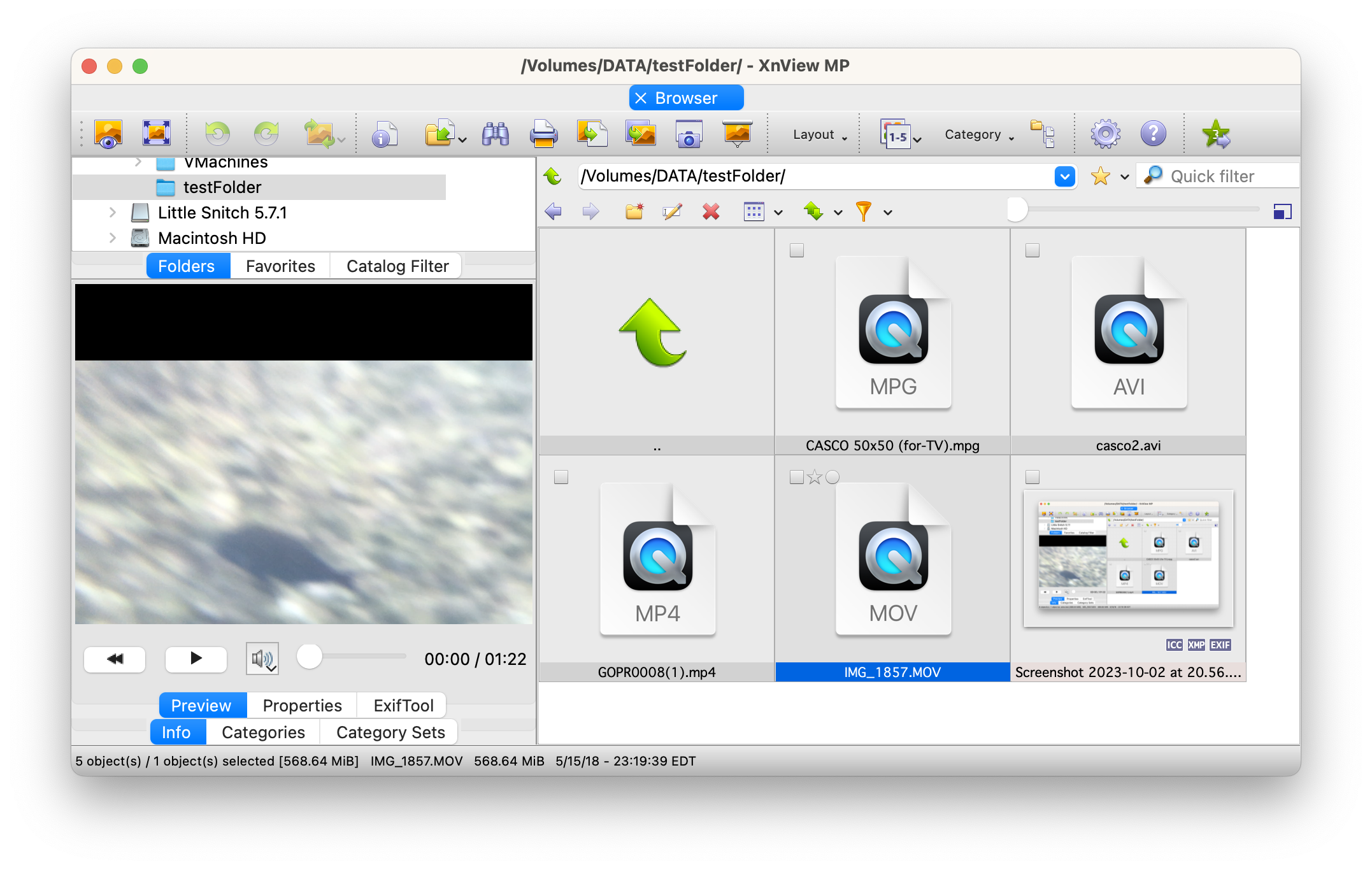This screenshot has height=870, width=1372.
Task: Tick the checkbox on GOPR0008(1).mp4
Action: pyautogui.click(x=561, y=478)
